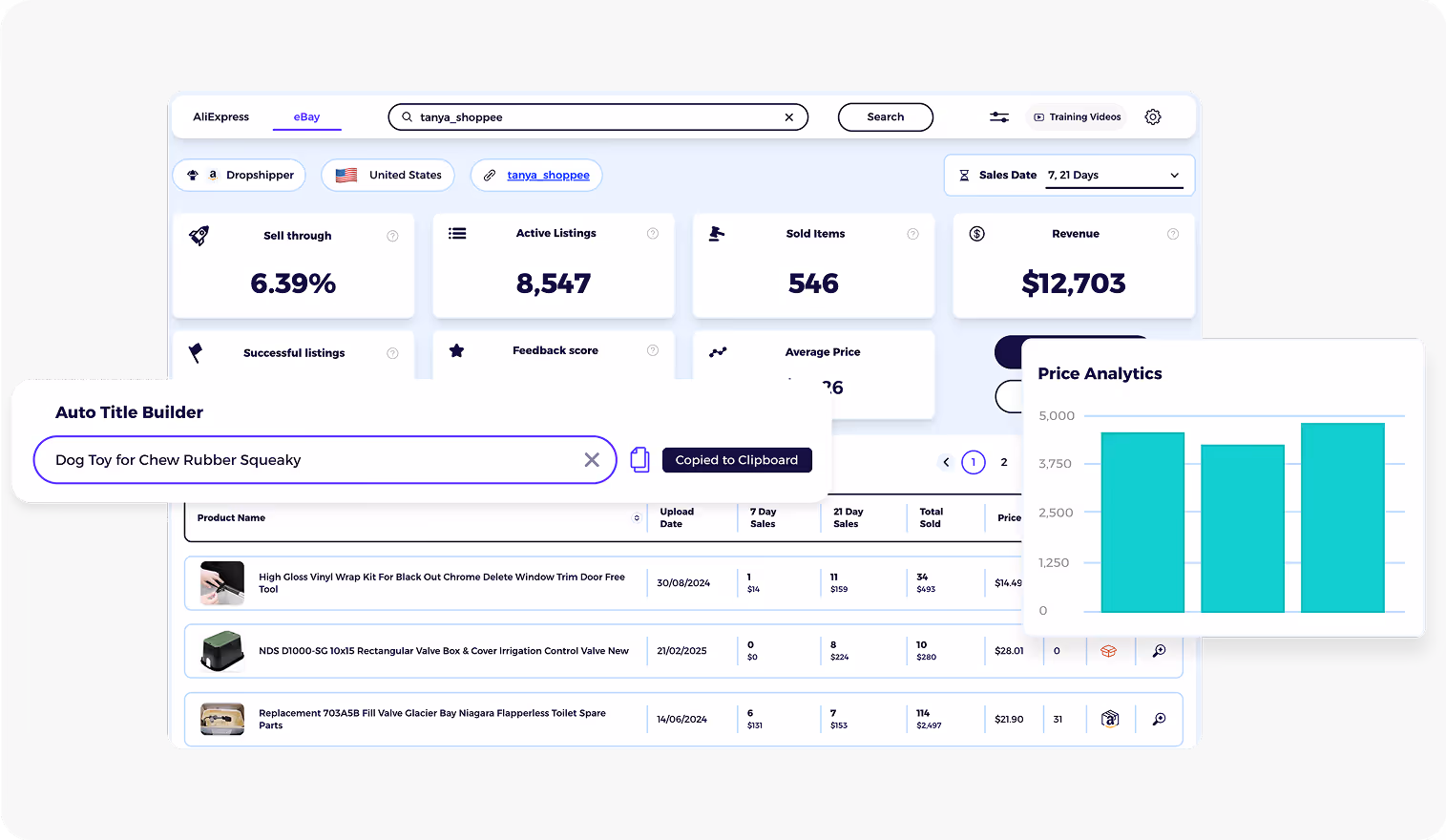The image size is (1446, 840).
Task: Select the eBay tab
Action: 306,117
